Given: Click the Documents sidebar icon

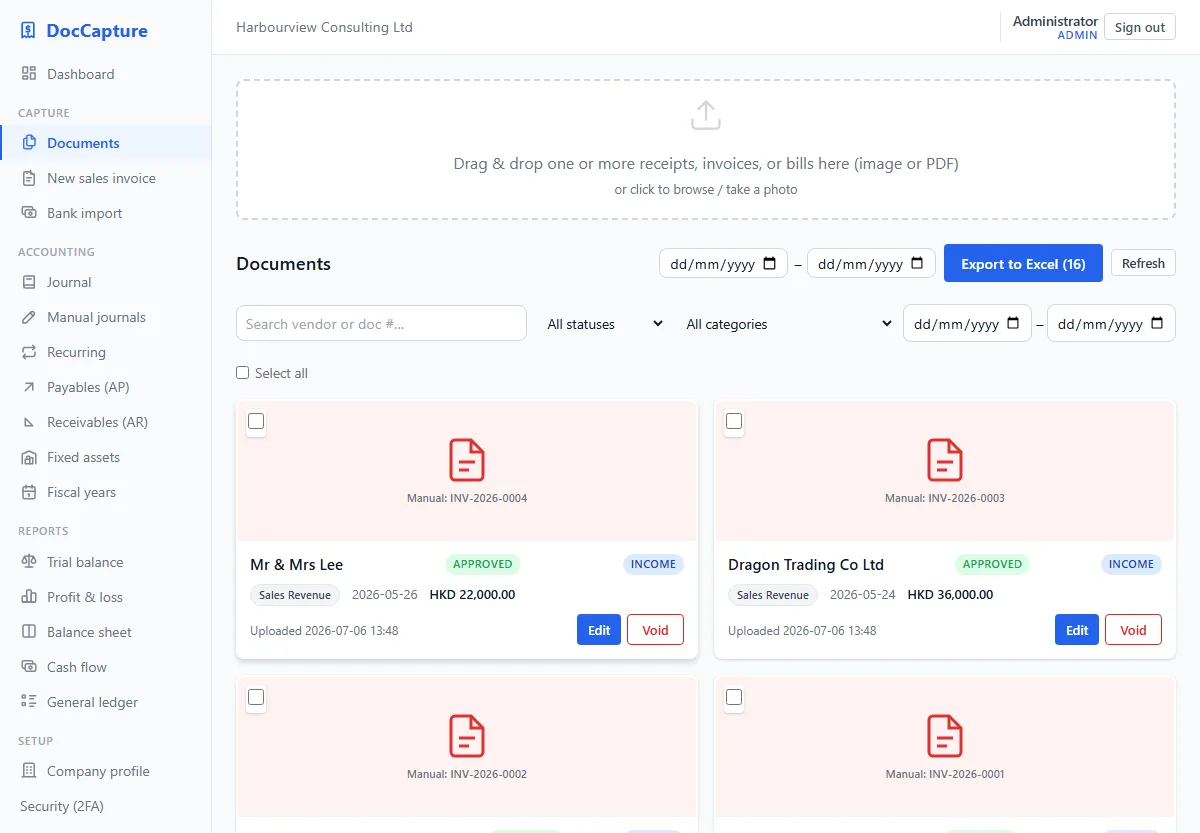Looking at the screenshot, I should (29, 143).
